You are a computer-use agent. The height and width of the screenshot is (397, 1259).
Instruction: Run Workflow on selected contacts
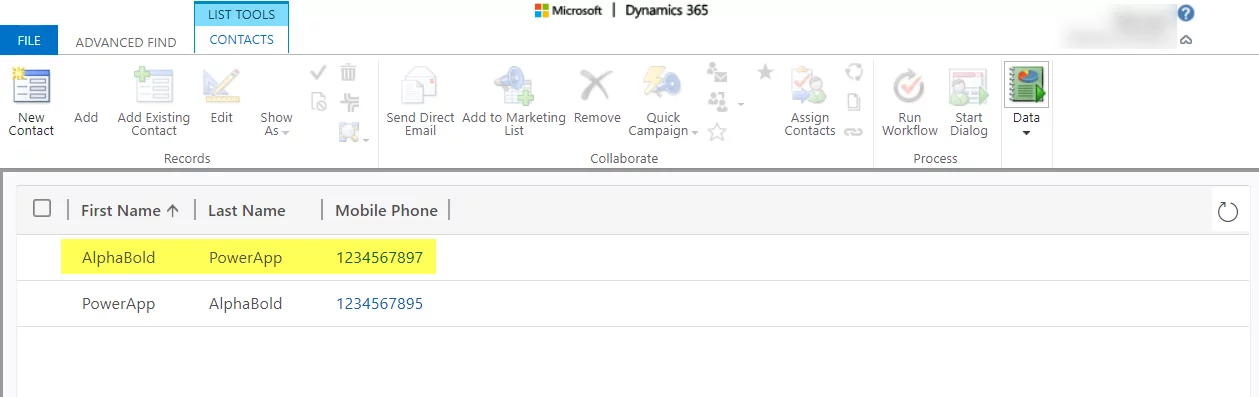(x=910, y=102)
